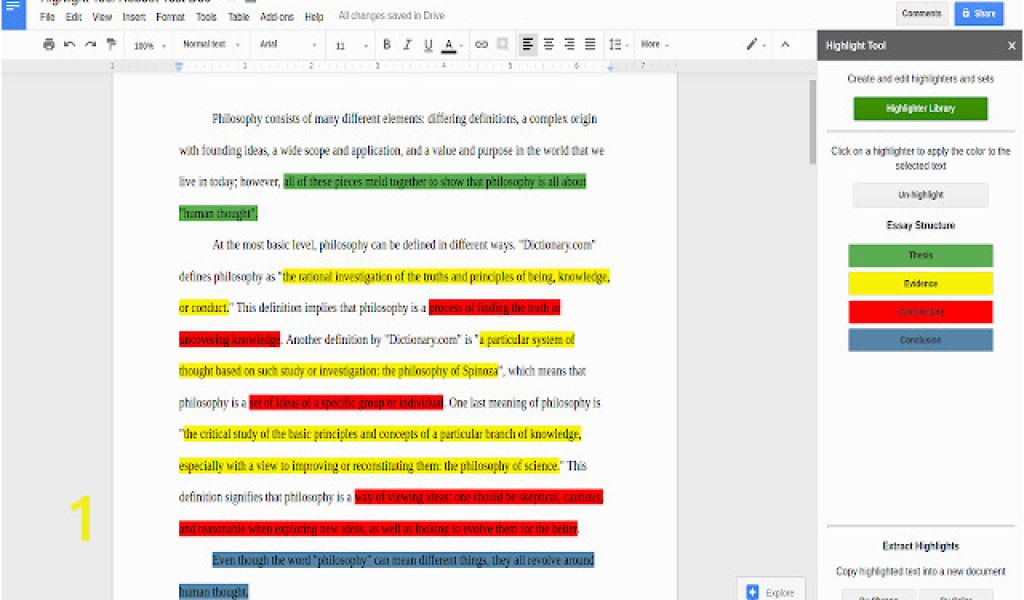Image resolution: width=1024 pixels, height=600 pixels.
Task: Click the left indent marker on ruler
Action: click(x=179, y=66)
